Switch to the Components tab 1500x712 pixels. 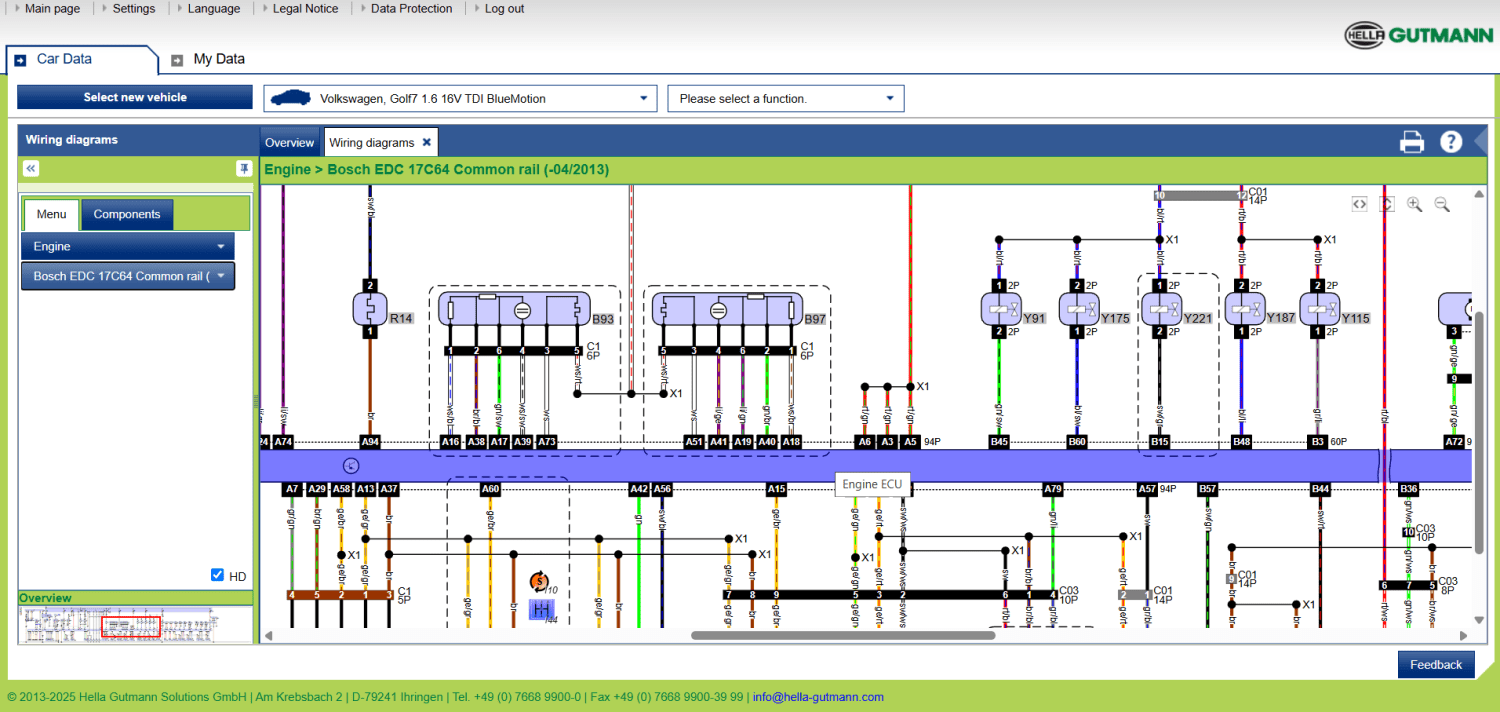pyautogui.click(x=127, y=214)
